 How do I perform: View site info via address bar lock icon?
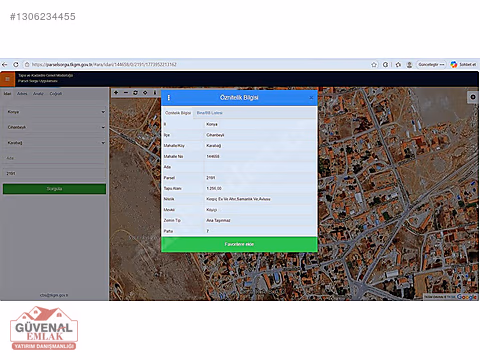[27, 64]
